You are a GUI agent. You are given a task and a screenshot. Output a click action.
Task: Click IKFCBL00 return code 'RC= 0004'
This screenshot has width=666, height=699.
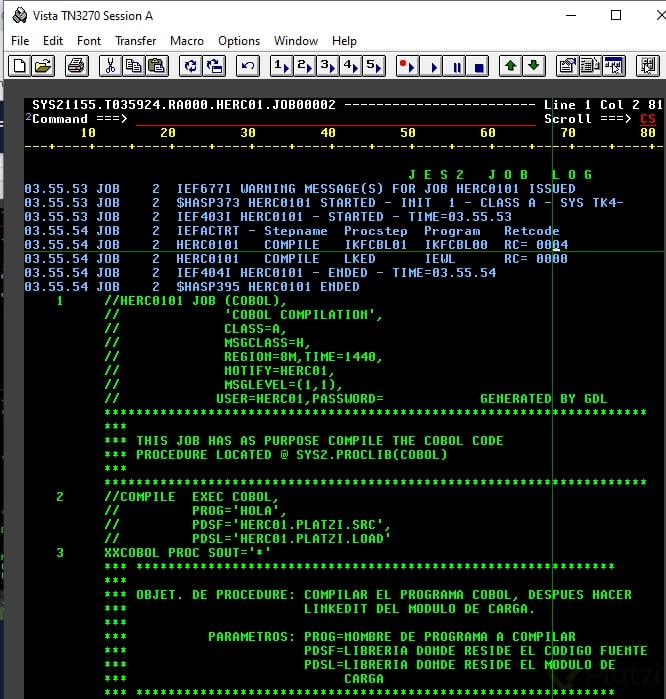pyautogui.click(x=536, y=245)
